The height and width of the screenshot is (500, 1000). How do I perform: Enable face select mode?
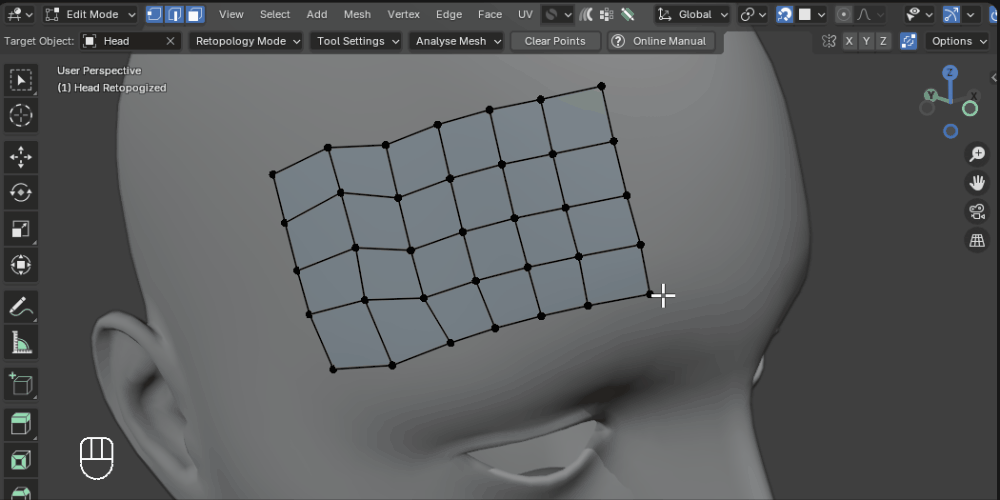195,14
